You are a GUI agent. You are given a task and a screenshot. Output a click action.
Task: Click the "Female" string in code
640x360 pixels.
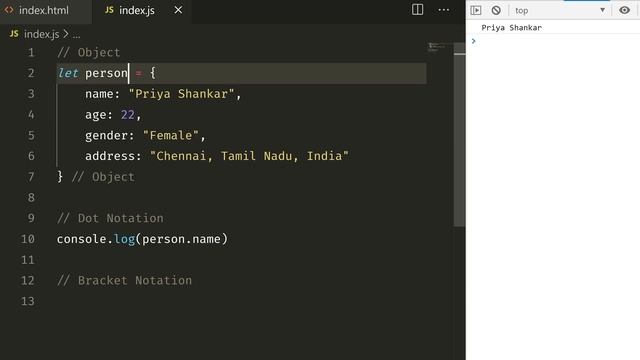(x=171, y=136)
